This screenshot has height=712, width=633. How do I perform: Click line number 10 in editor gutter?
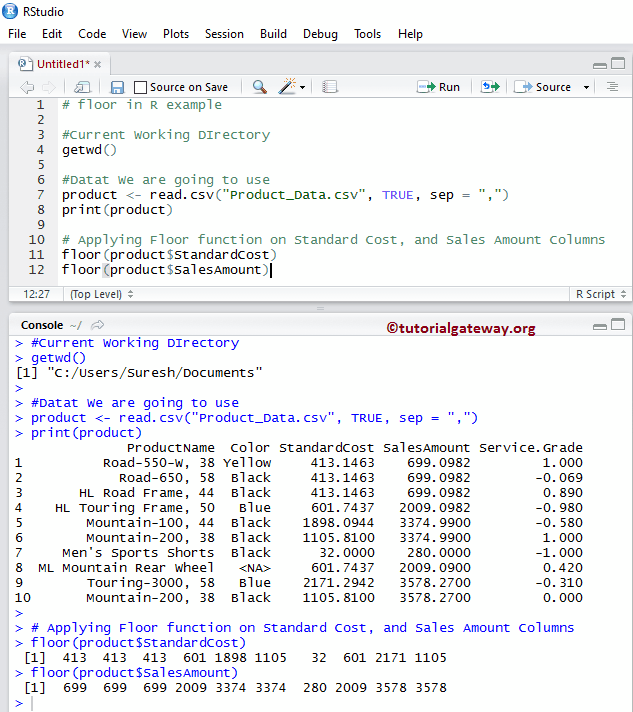(36, 240)
